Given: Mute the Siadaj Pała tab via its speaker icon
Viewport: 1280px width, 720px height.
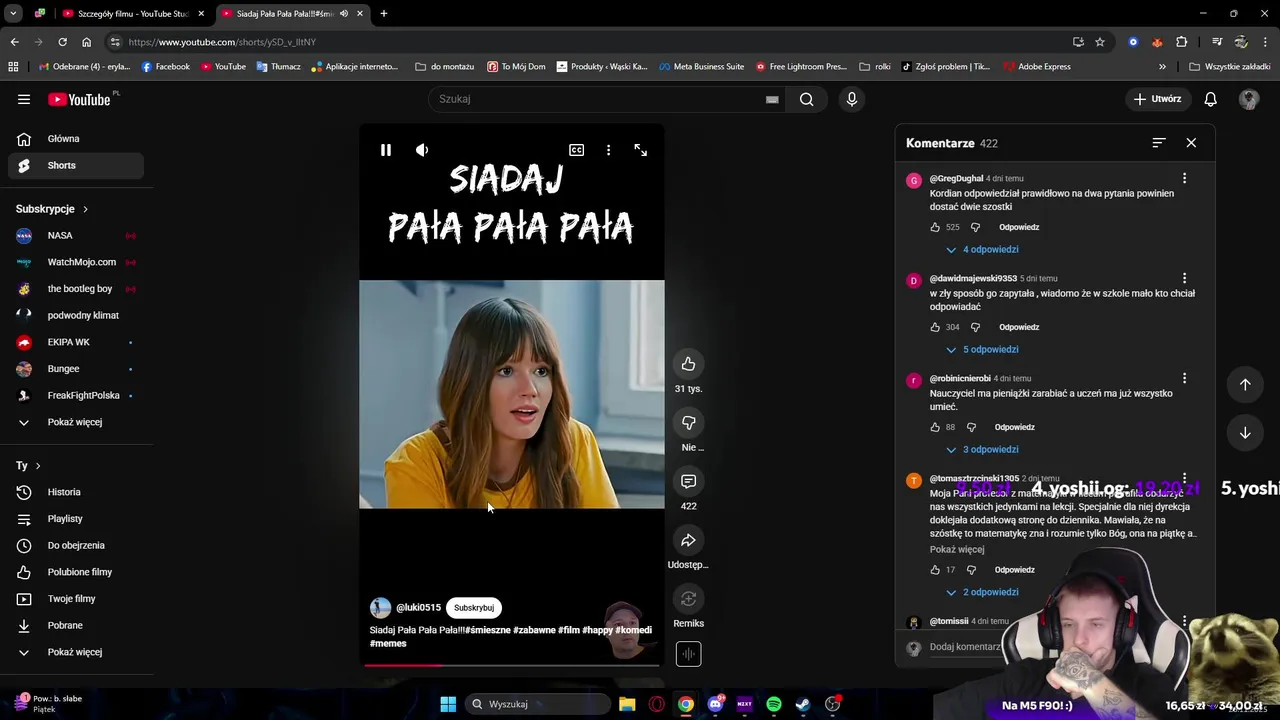Looking at the screenshot, I should click(344, 13).
